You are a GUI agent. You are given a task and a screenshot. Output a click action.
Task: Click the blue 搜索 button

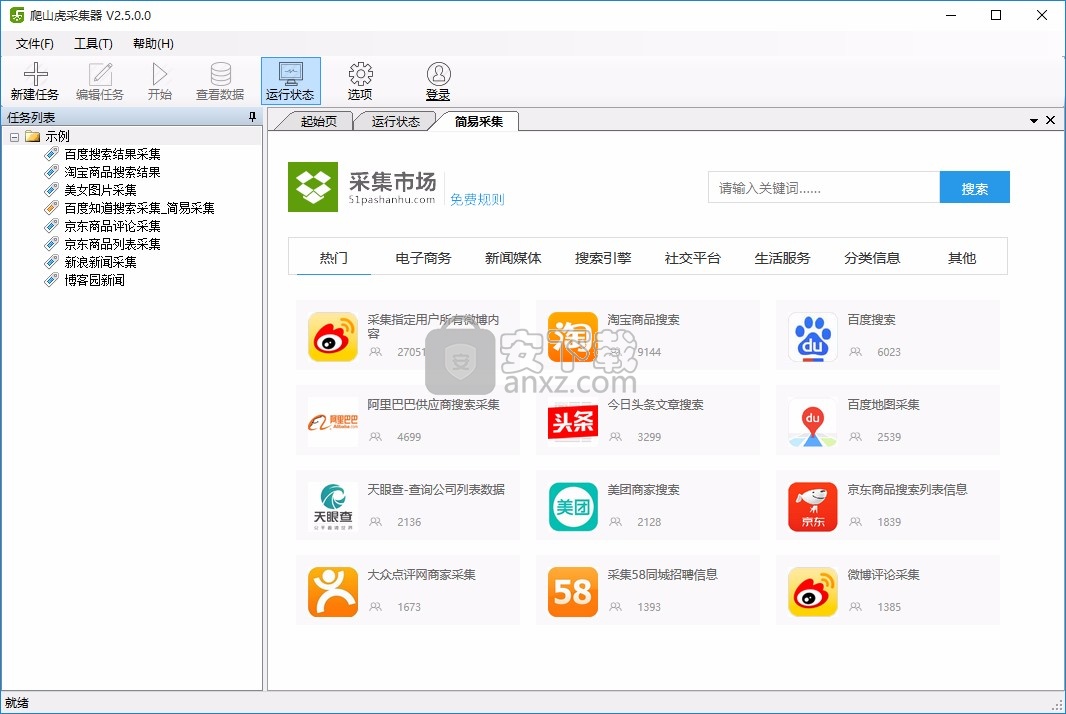click(x=974, y=187)
